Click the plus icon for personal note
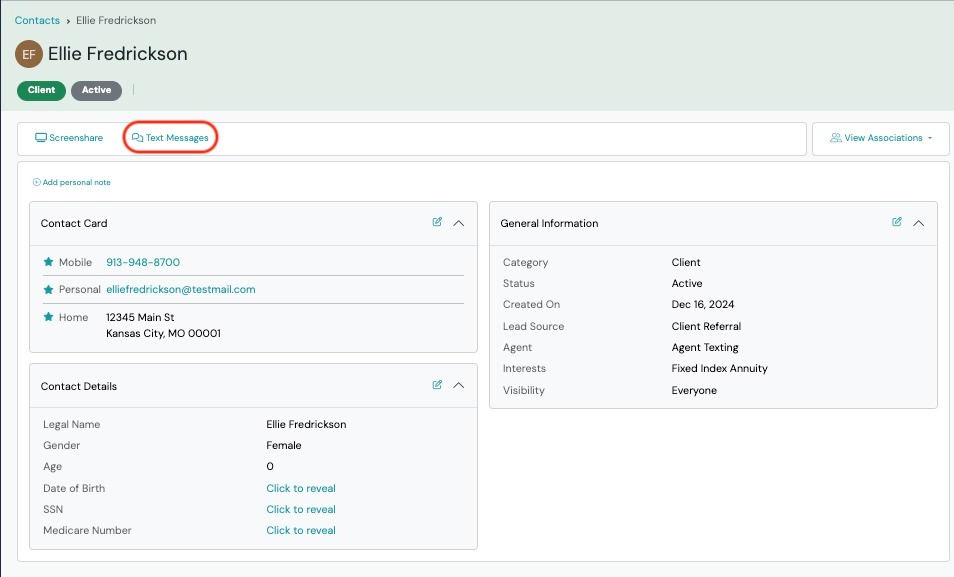Image resolution: width=954 pixels, height=577 pixels. [x=37, y=182]
